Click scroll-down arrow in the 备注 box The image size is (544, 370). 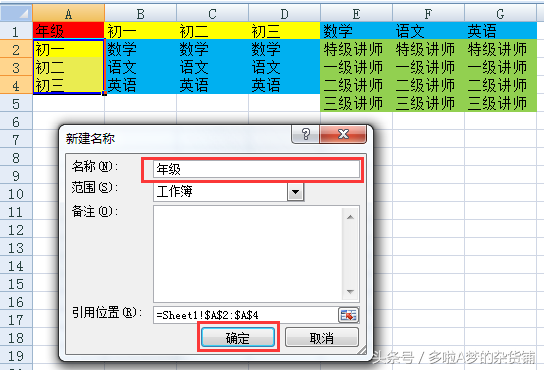coord(350,292)
